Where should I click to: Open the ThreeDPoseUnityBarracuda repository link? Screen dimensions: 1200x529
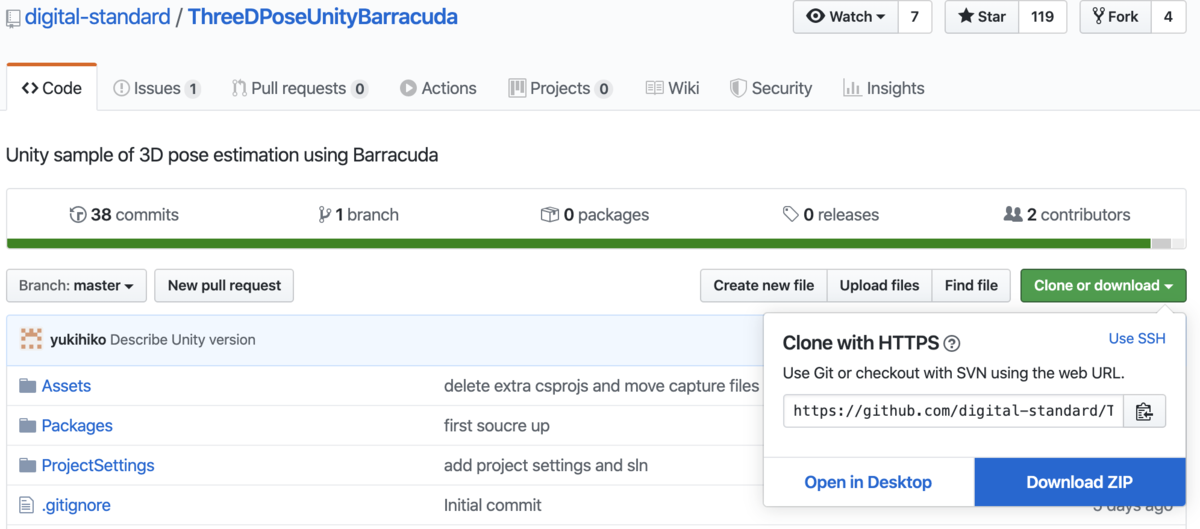point(322,17)
